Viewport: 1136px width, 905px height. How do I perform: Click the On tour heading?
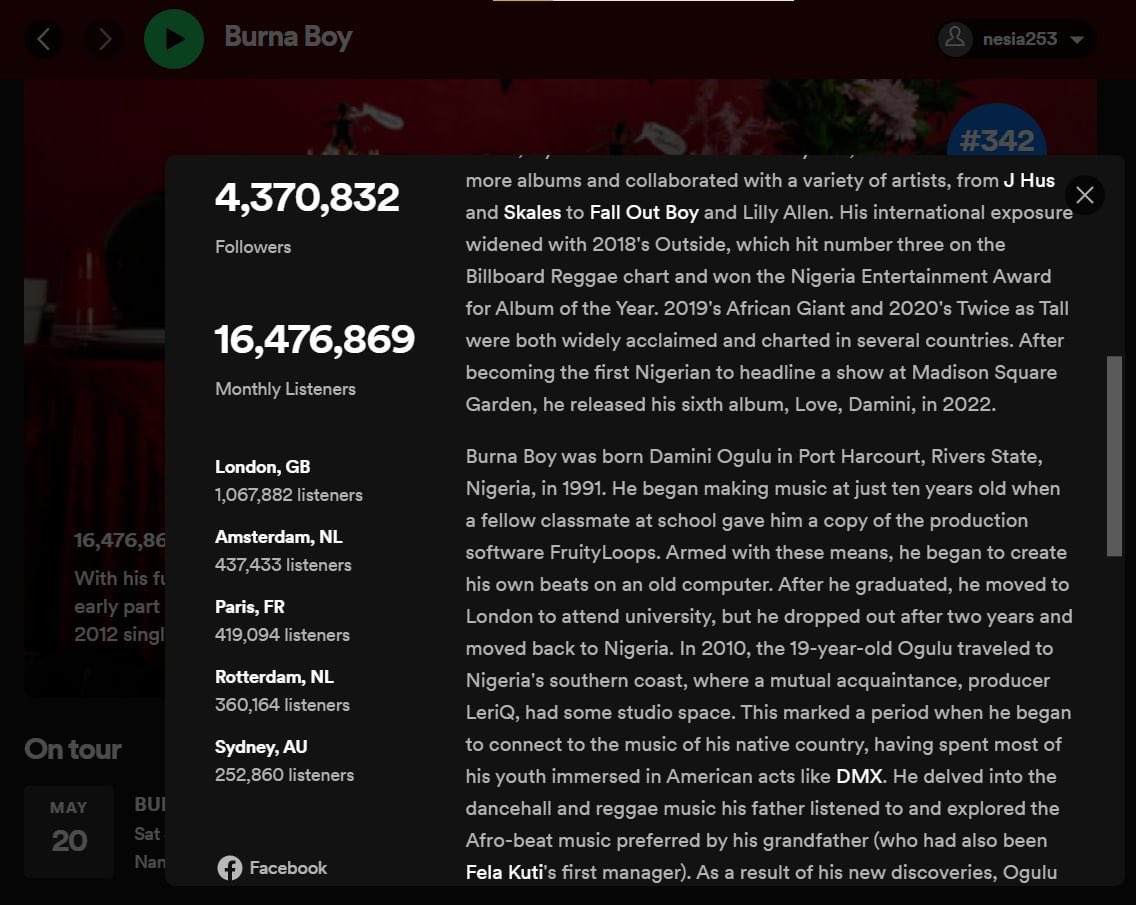(73, 749)
